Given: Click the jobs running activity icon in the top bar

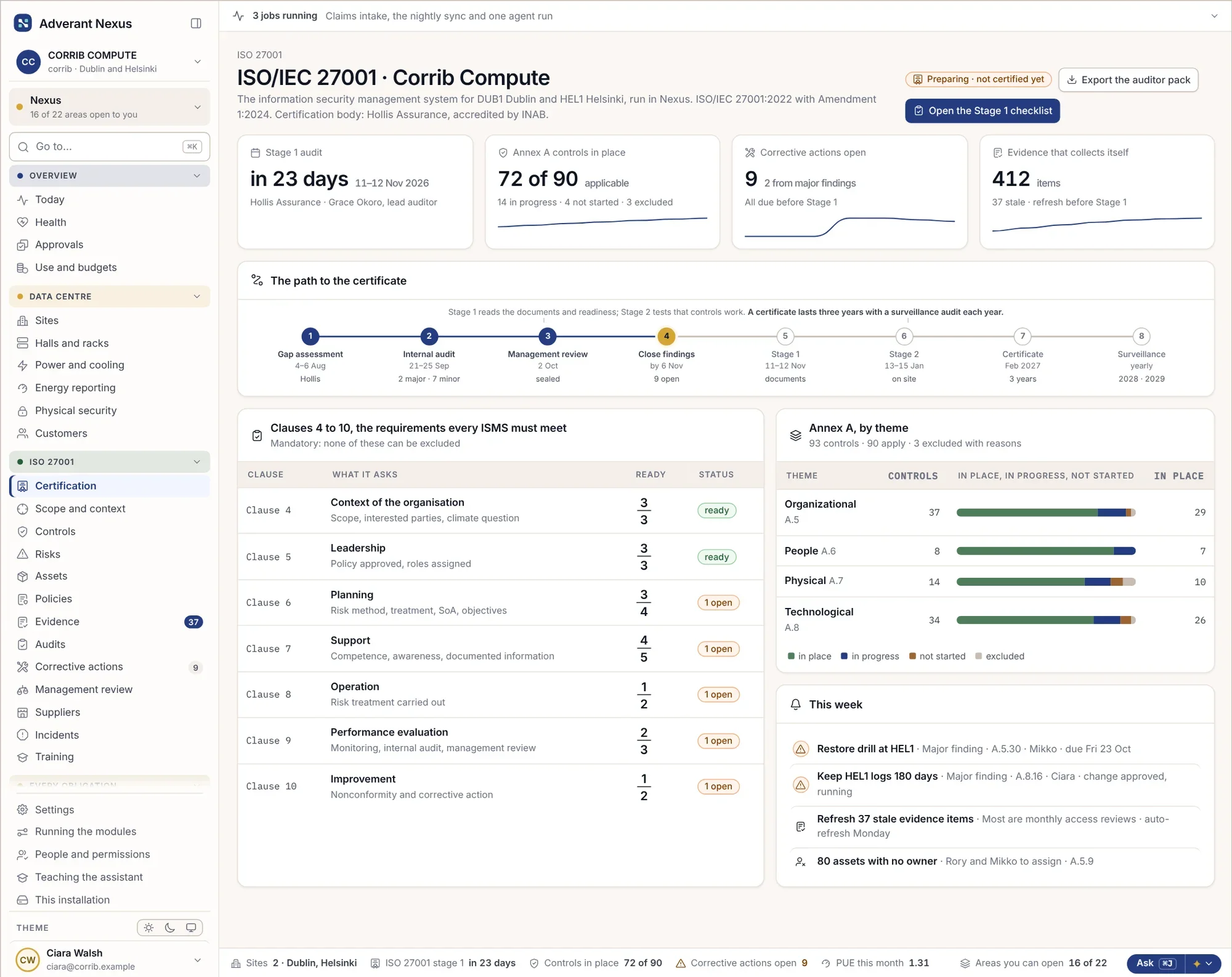Looking at the screenshot, I should click(239, 16).
